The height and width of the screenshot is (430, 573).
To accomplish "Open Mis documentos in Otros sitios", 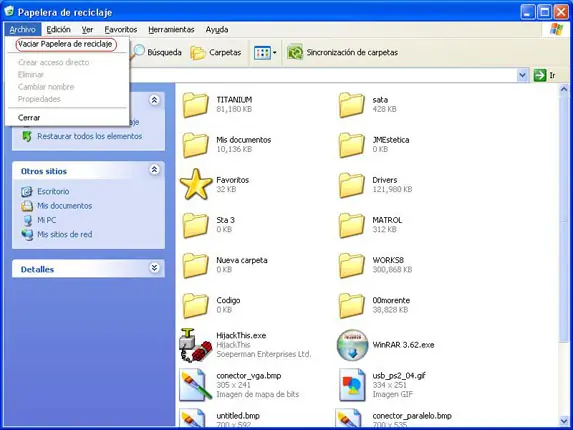I will pos(65,206).
